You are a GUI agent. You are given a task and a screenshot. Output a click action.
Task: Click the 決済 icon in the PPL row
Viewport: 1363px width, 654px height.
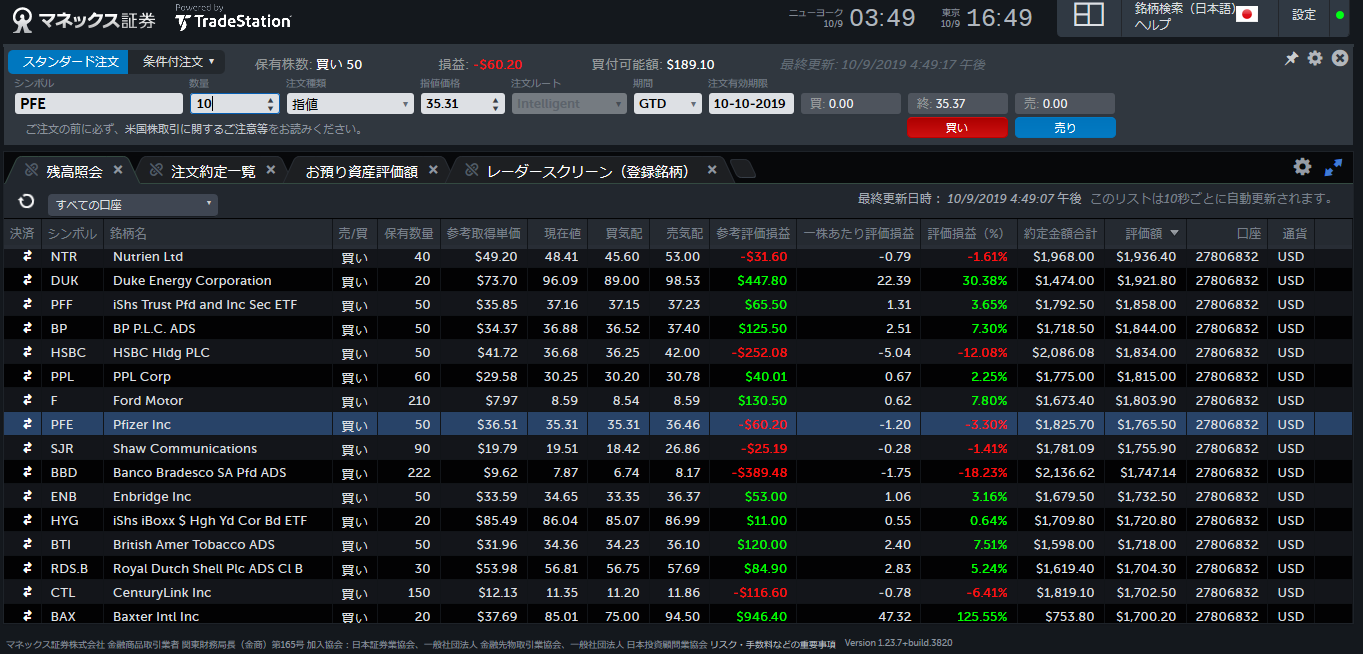click(27, 377)
